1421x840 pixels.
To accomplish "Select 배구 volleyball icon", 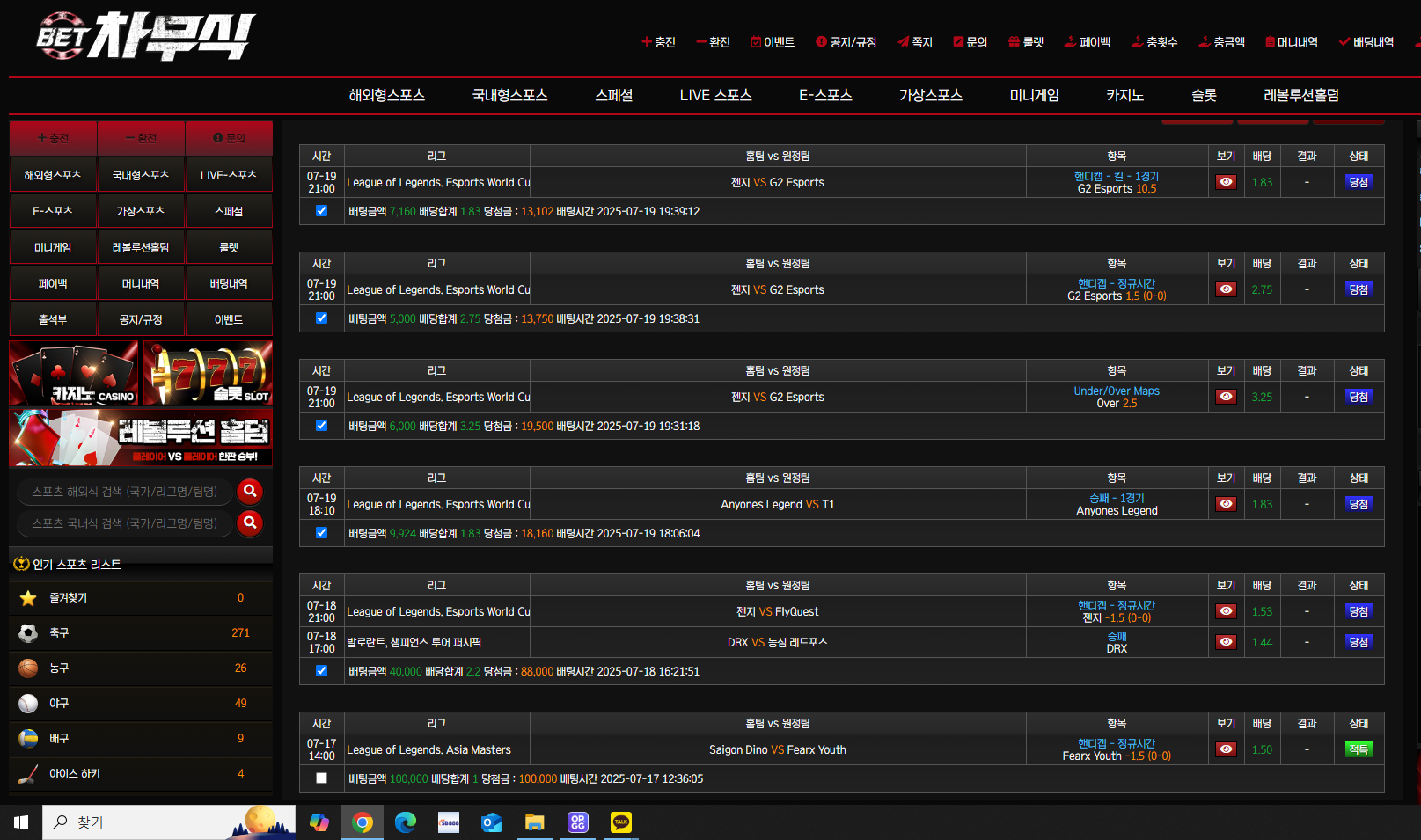I will [28, 739].
